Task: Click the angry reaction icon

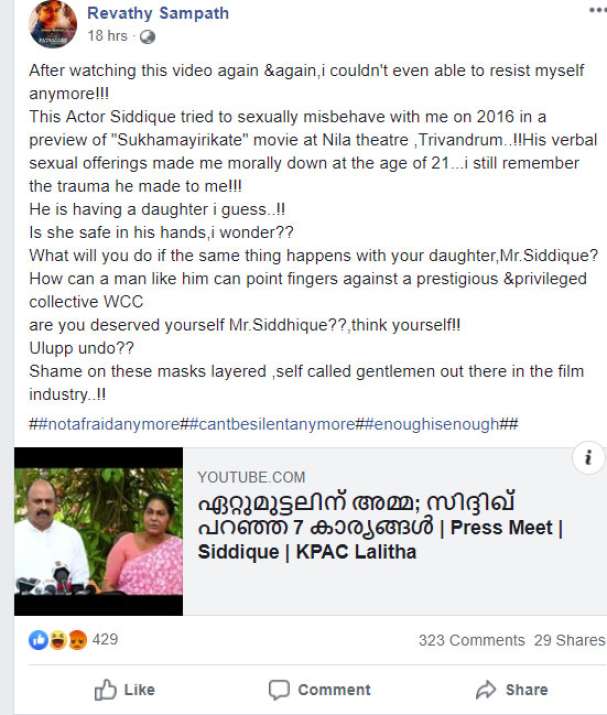Action: [x=78, y=640]
